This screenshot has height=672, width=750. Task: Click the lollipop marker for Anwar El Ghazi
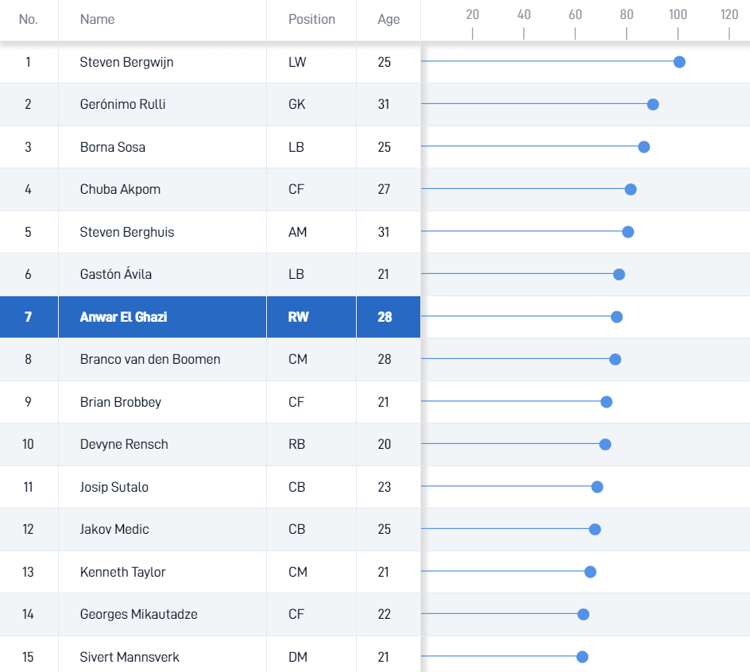tap(617, 317)
